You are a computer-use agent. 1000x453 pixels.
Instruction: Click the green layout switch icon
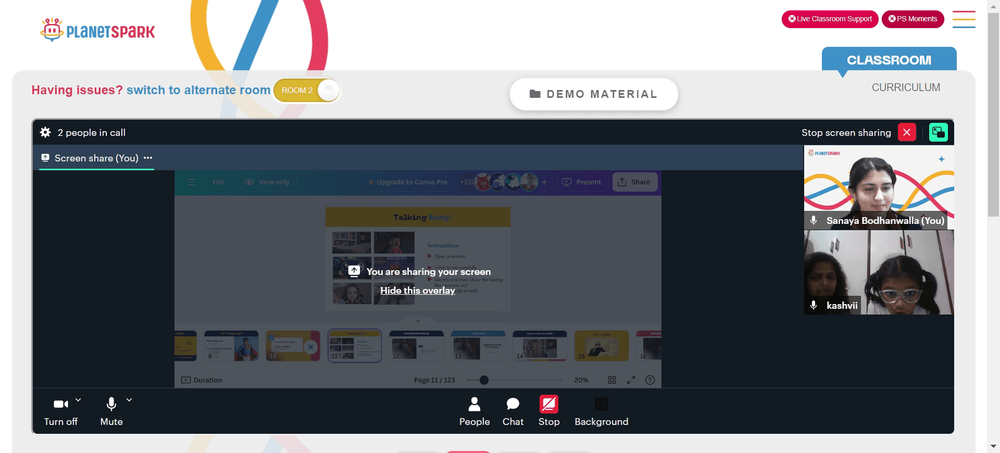tap(938, 133)
